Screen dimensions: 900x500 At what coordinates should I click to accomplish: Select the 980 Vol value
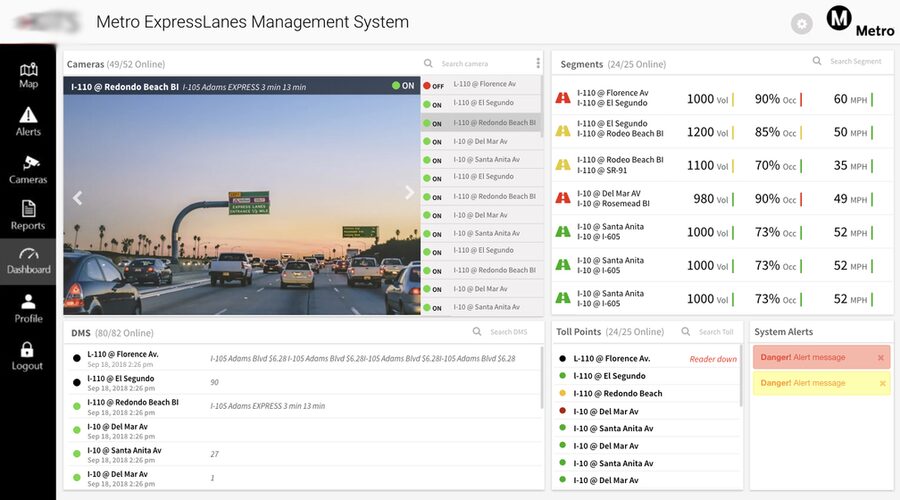coord(711,199)
